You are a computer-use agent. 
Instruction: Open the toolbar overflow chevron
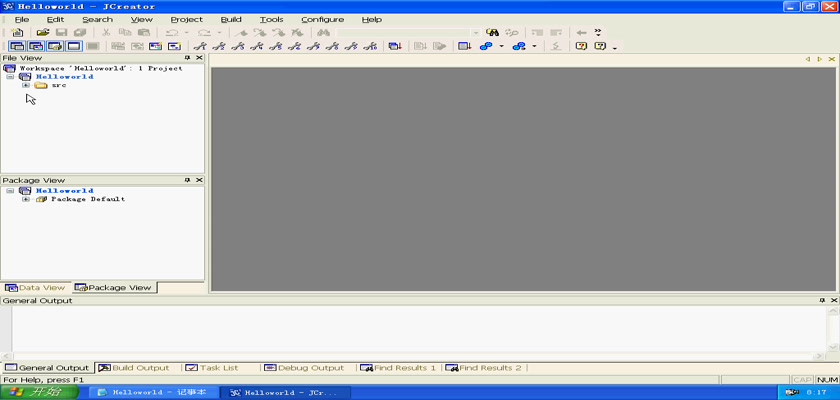598,33
